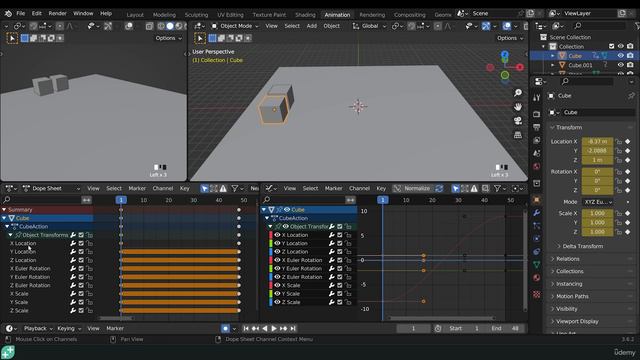Uncheck the X Scale checkbox in Dope Sheet

point(81,294)
